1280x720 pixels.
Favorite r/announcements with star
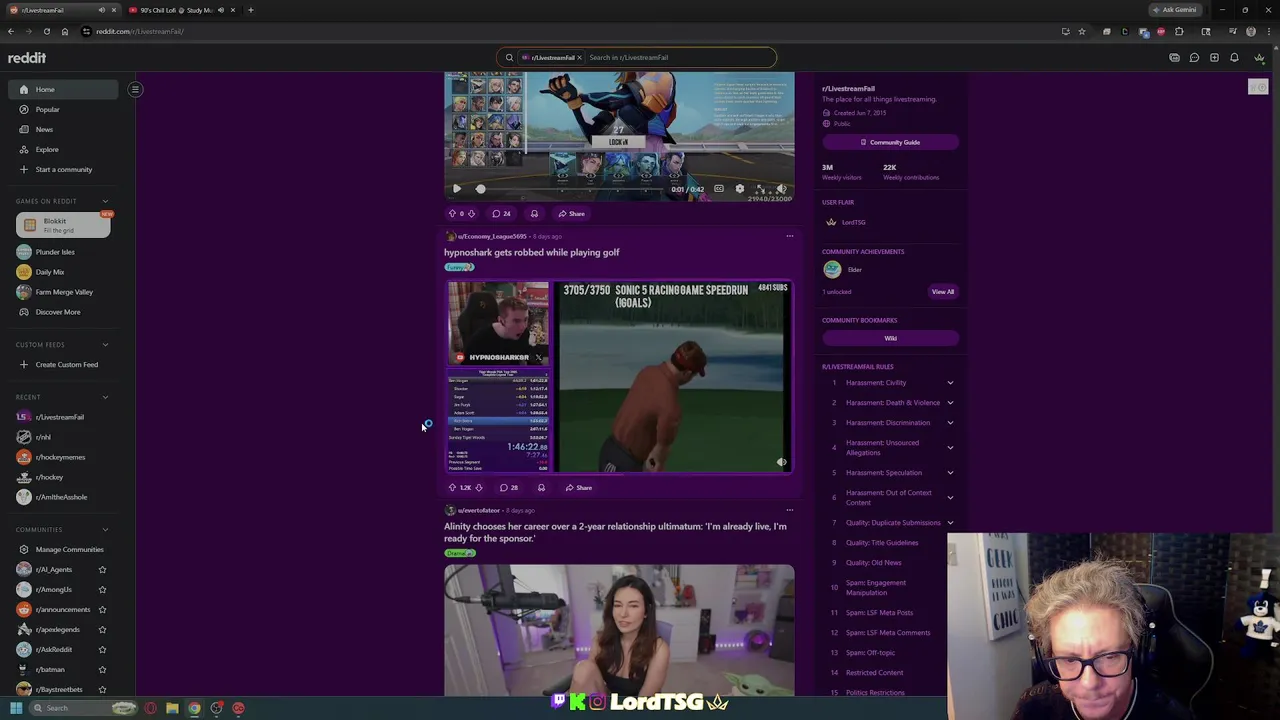(x=102, y=609)
